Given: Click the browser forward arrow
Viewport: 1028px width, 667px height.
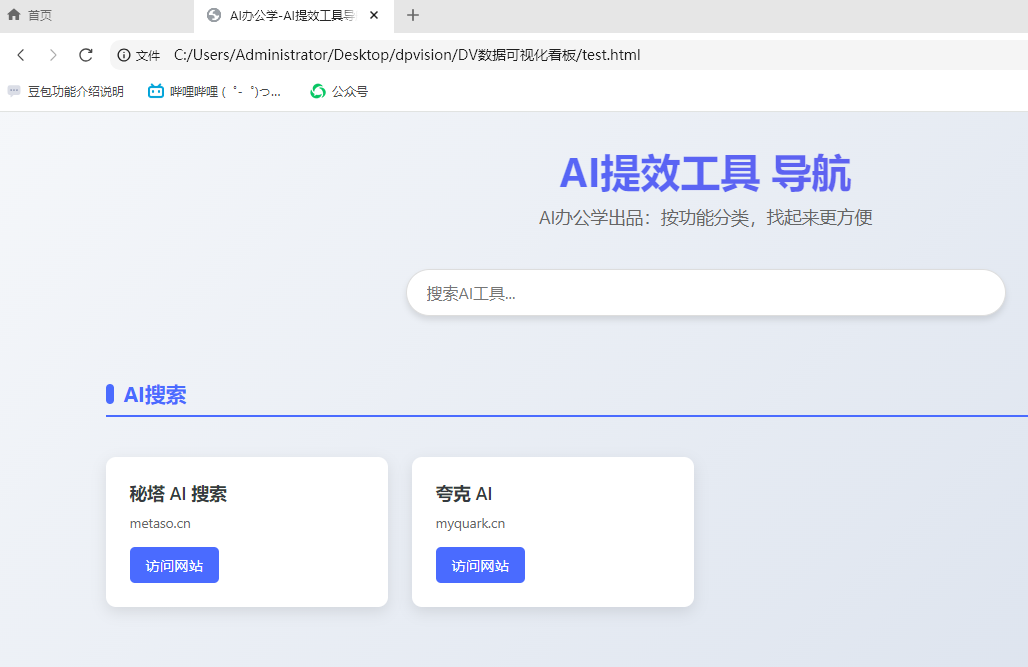Looking at the screenshot, I should coord(52,55).
